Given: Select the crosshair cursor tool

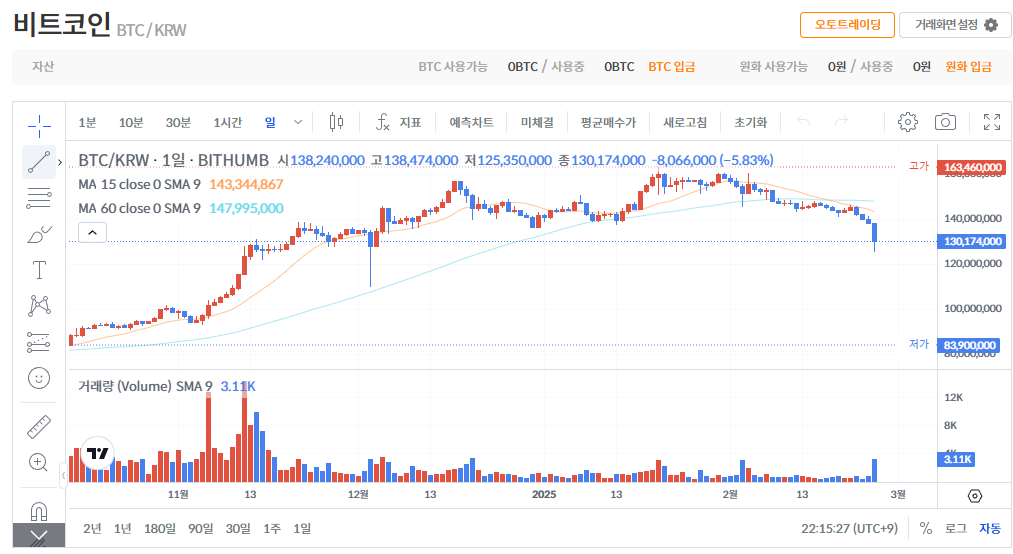Looking at the screenshot, I should (x=39, y=126).
